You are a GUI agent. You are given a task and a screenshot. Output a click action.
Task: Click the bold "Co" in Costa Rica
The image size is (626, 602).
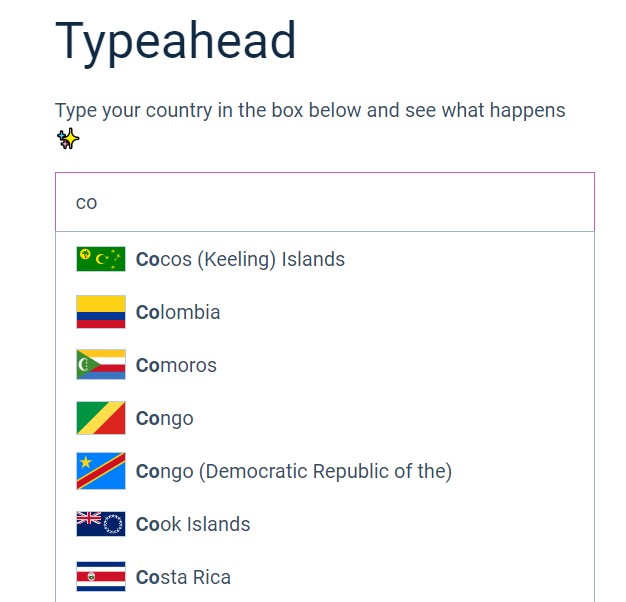point(148,577)
